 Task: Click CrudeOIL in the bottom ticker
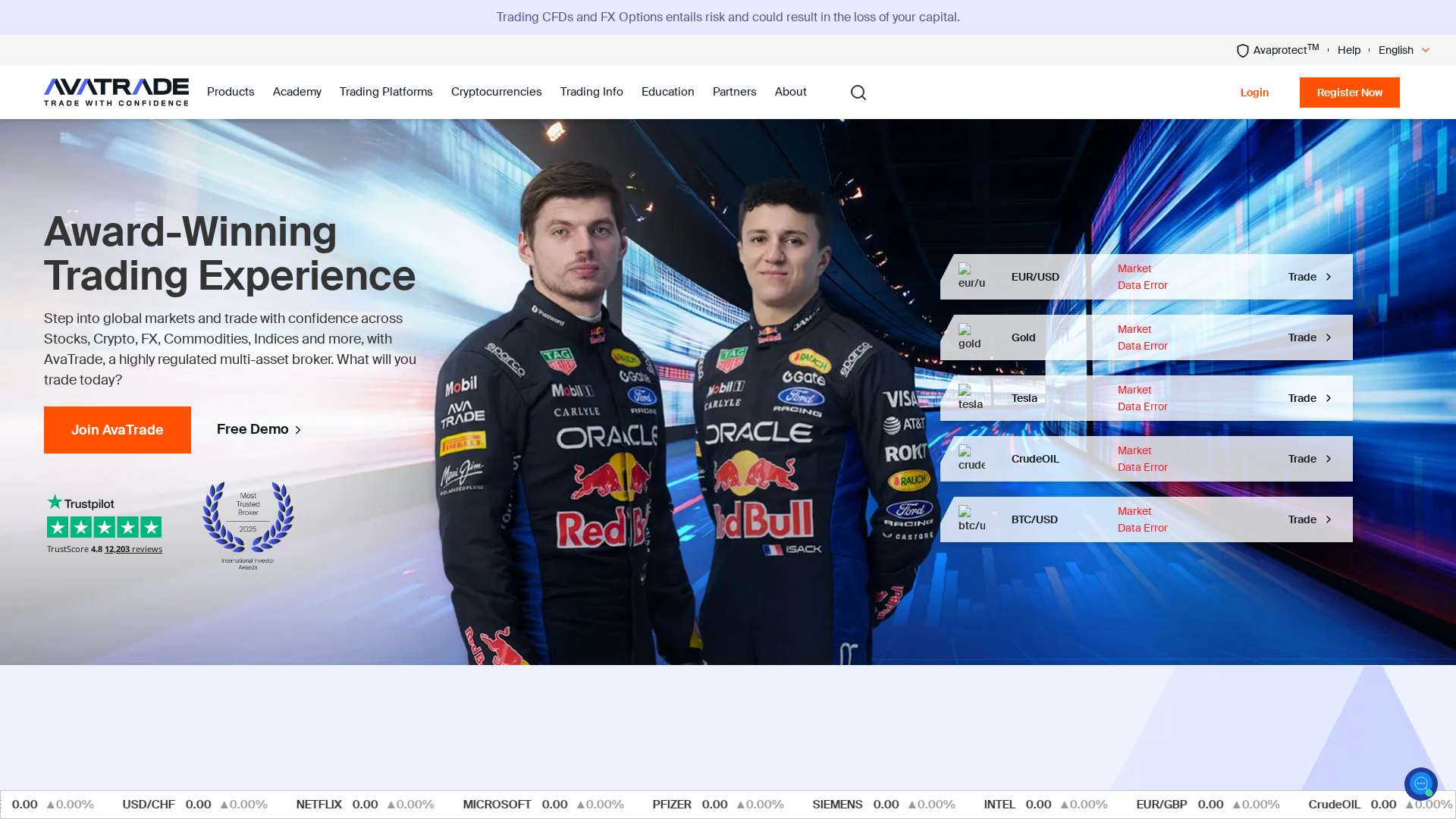(x=1334, y=805)
